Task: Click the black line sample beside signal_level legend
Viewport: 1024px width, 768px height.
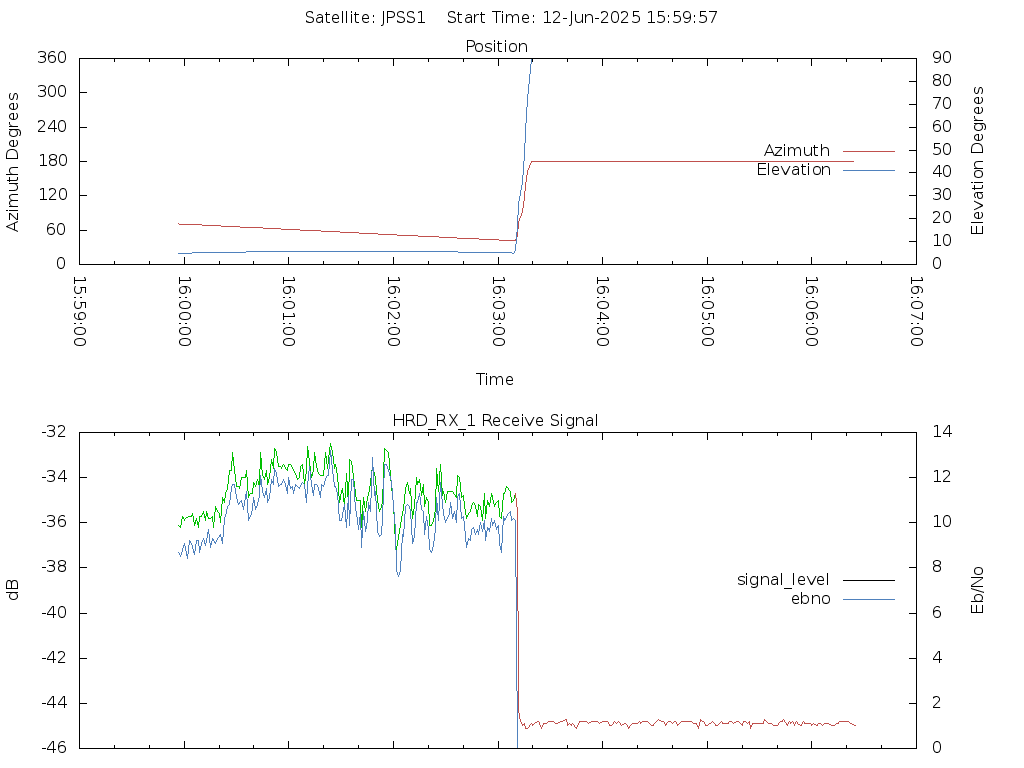Action: tap(869, 580)
